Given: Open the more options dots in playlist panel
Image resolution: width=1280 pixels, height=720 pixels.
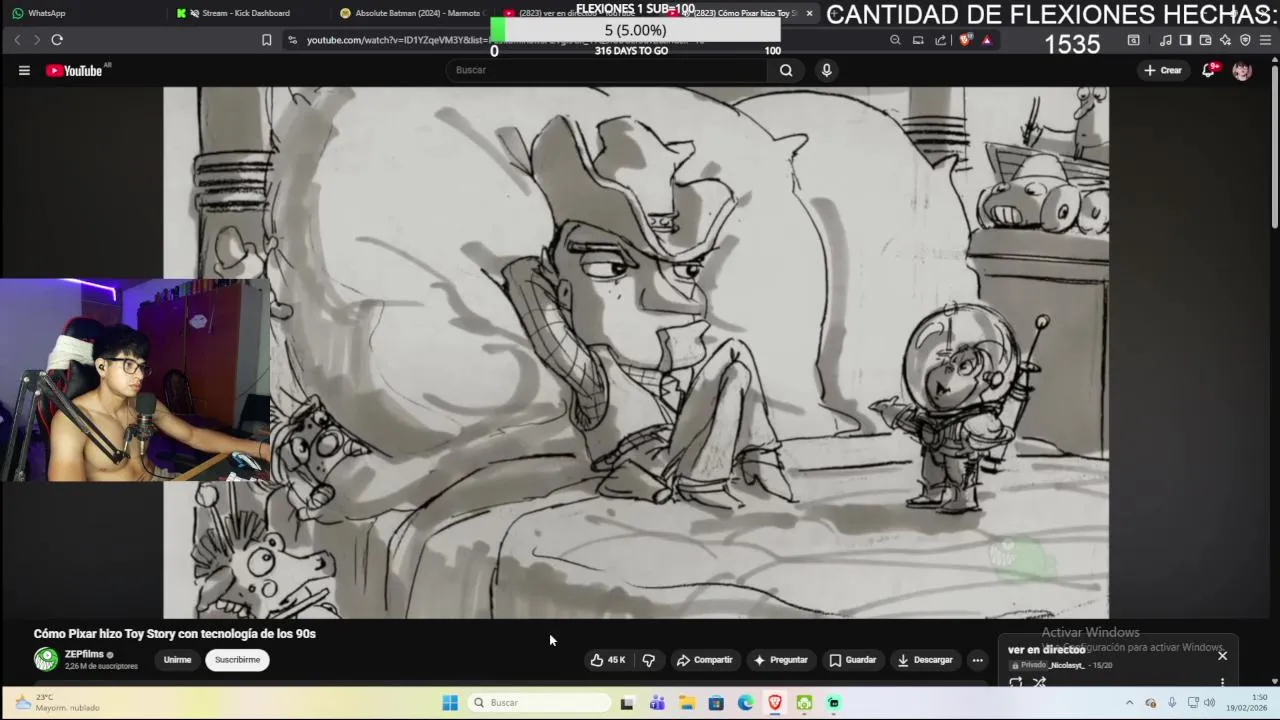Looking at the screenshot, I should 1222,682.
